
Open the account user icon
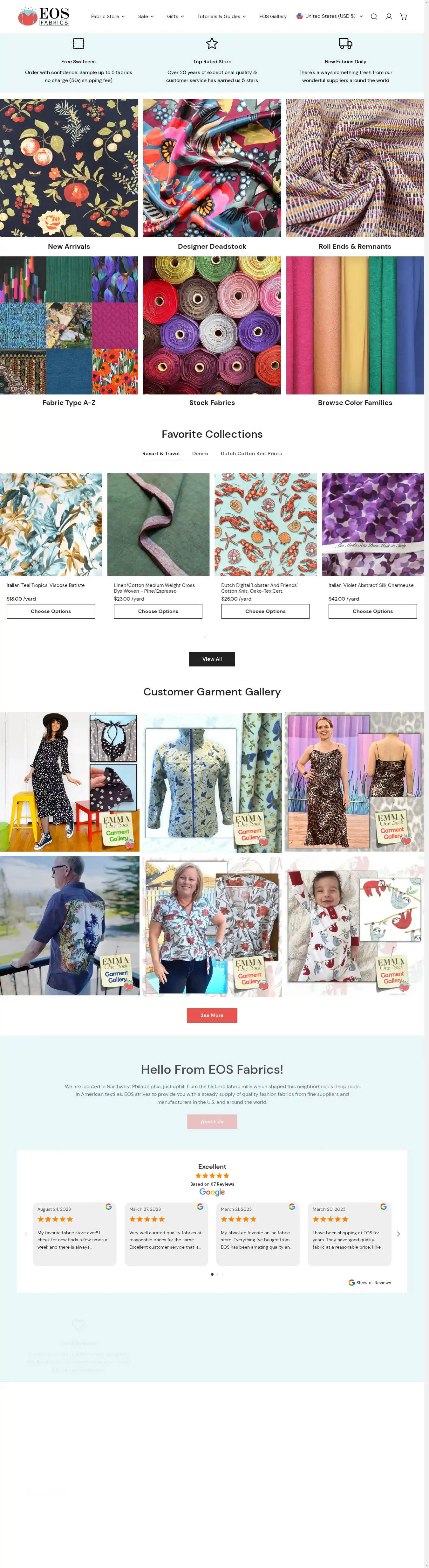[389, 17]
